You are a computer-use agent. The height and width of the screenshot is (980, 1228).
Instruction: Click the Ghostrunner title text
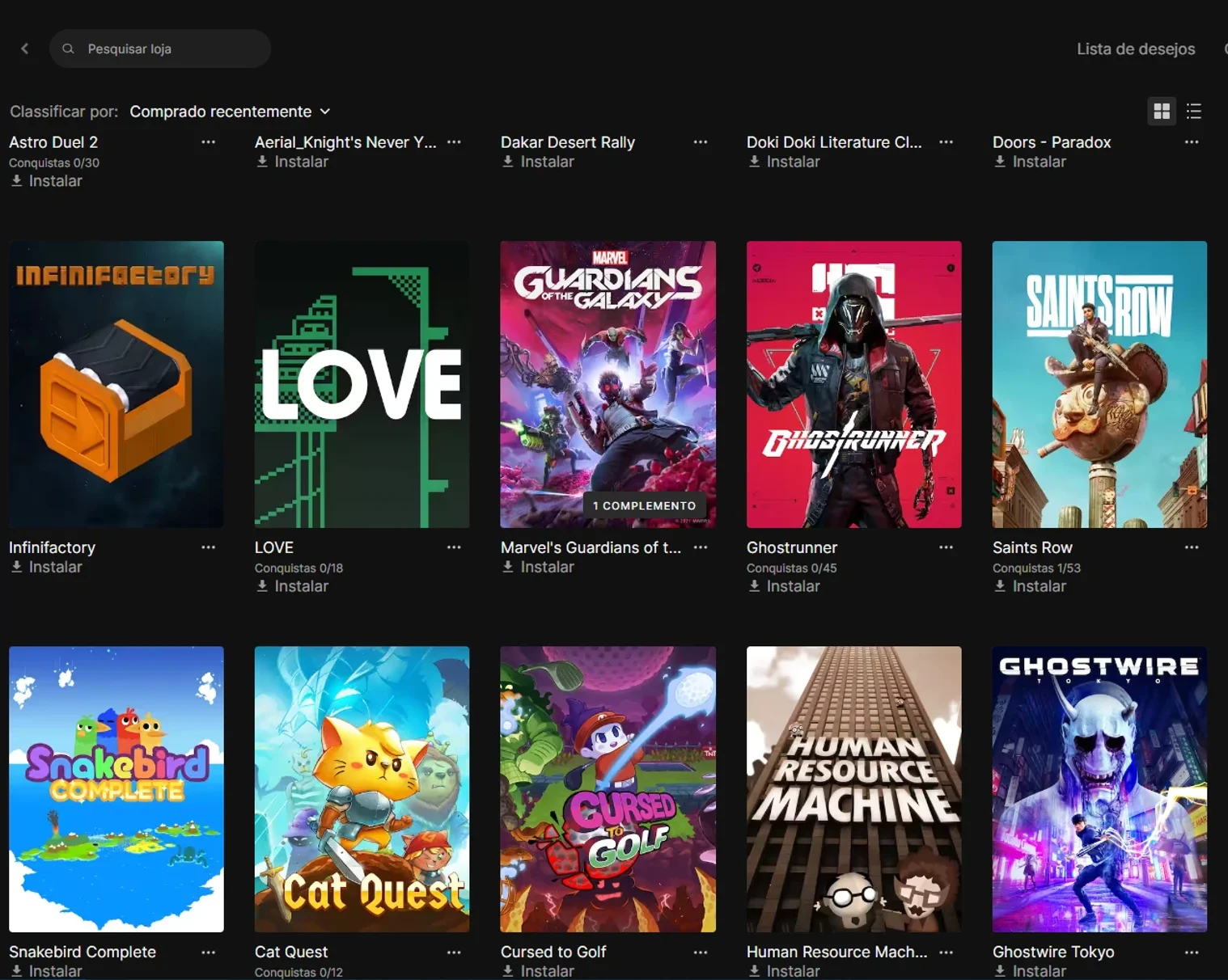click(792, 547)
